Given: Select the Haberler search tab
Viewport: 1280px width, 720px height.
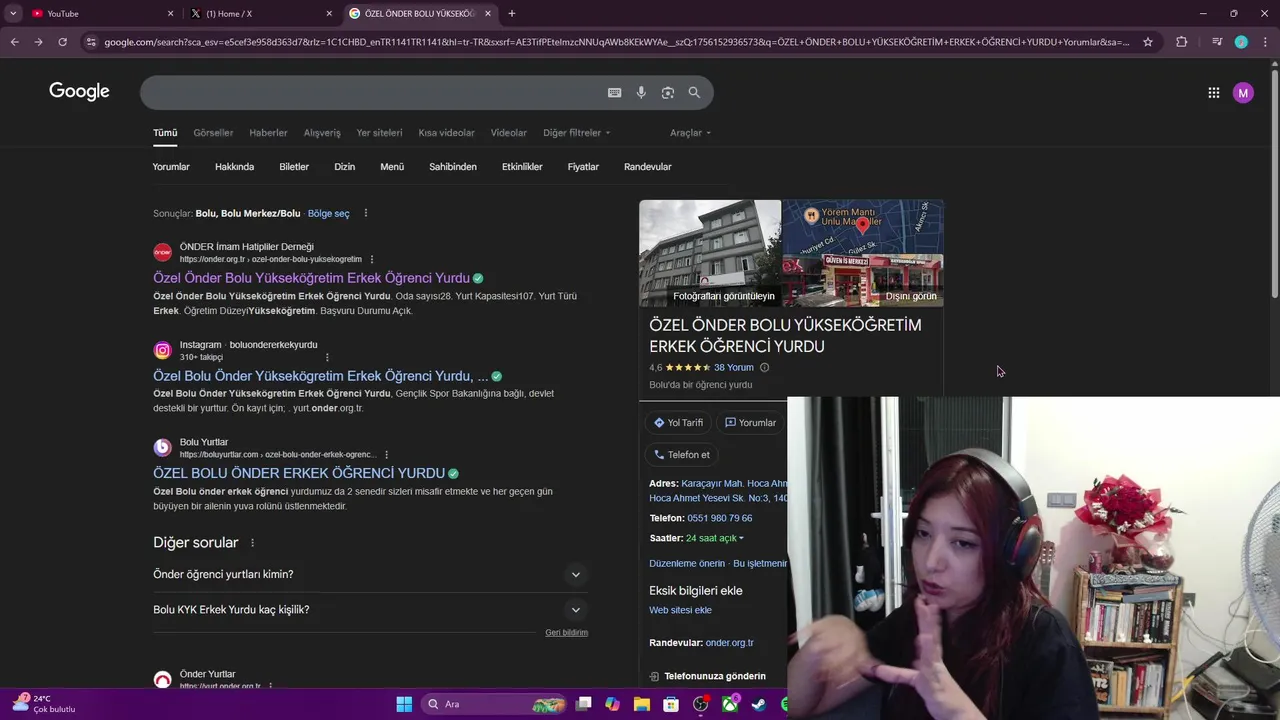Looking at the screenshot, I should click(268, 133).
